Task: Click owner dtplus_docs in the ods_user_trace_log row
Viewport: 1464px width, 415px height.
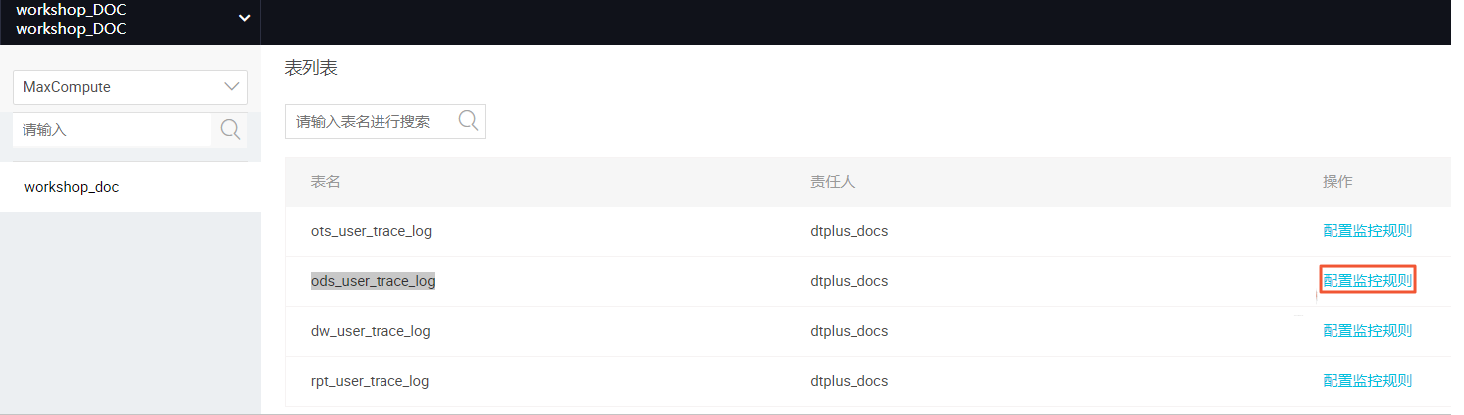Action: (849, 281)
